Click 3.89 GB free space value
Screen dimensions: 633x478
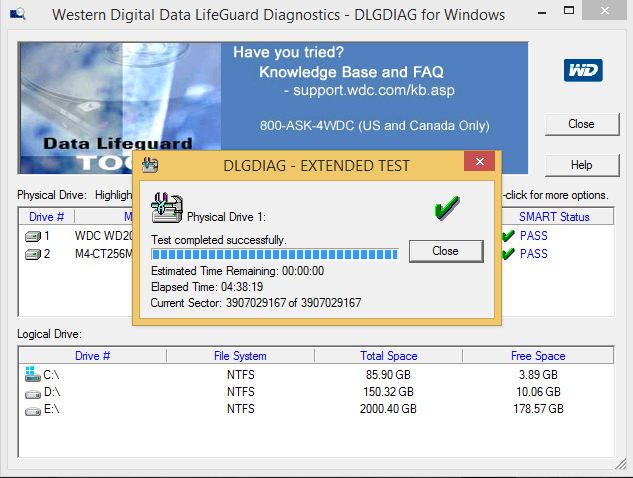(538, 375)
